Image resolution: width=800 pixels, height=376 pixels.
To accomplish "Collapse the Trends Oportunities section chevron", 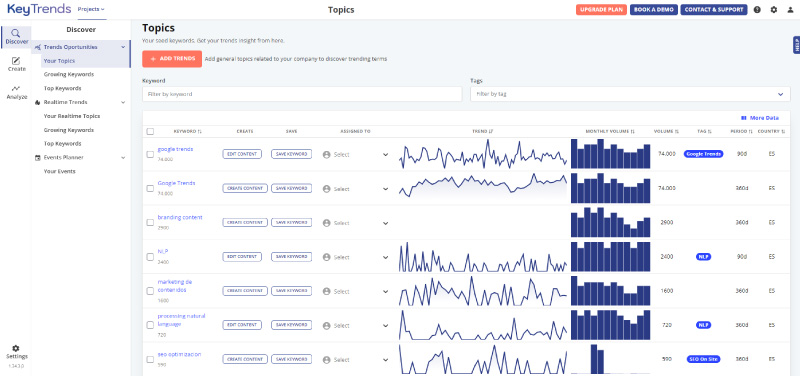I will [123, 47].
